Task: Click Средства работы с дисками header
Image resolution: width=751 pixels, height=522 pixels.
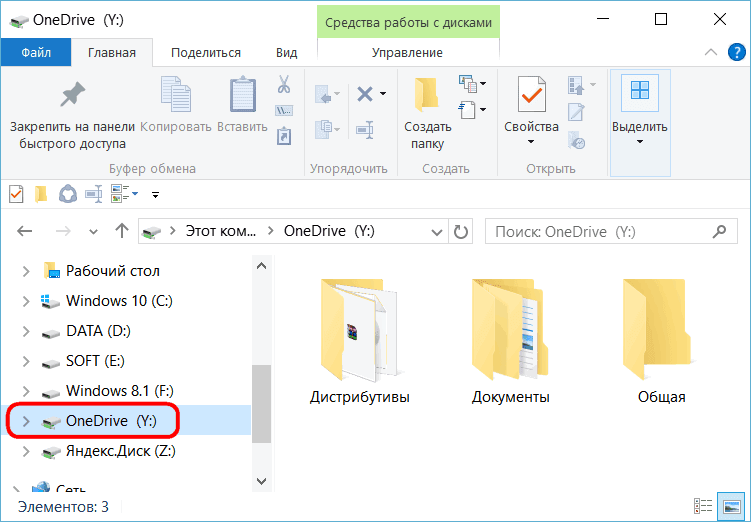Action: (409, 23)
